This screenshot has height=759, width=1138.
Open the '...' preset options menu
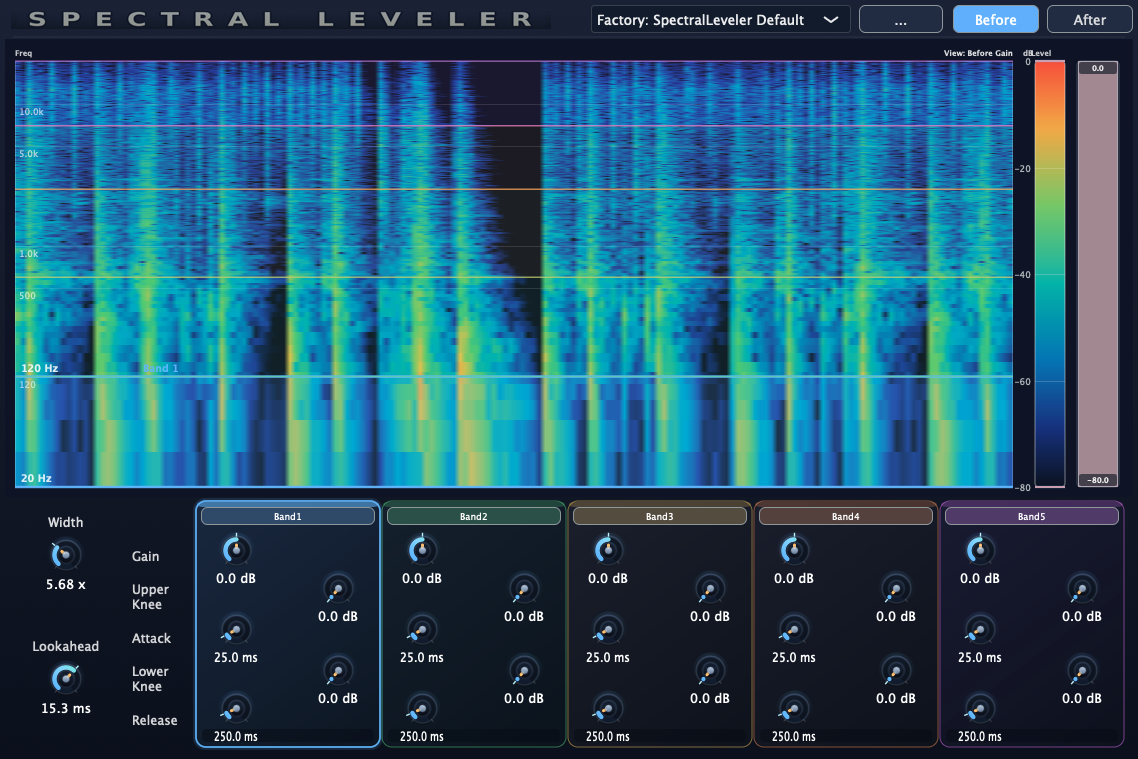pyautogui.click(x=900, y=18)
